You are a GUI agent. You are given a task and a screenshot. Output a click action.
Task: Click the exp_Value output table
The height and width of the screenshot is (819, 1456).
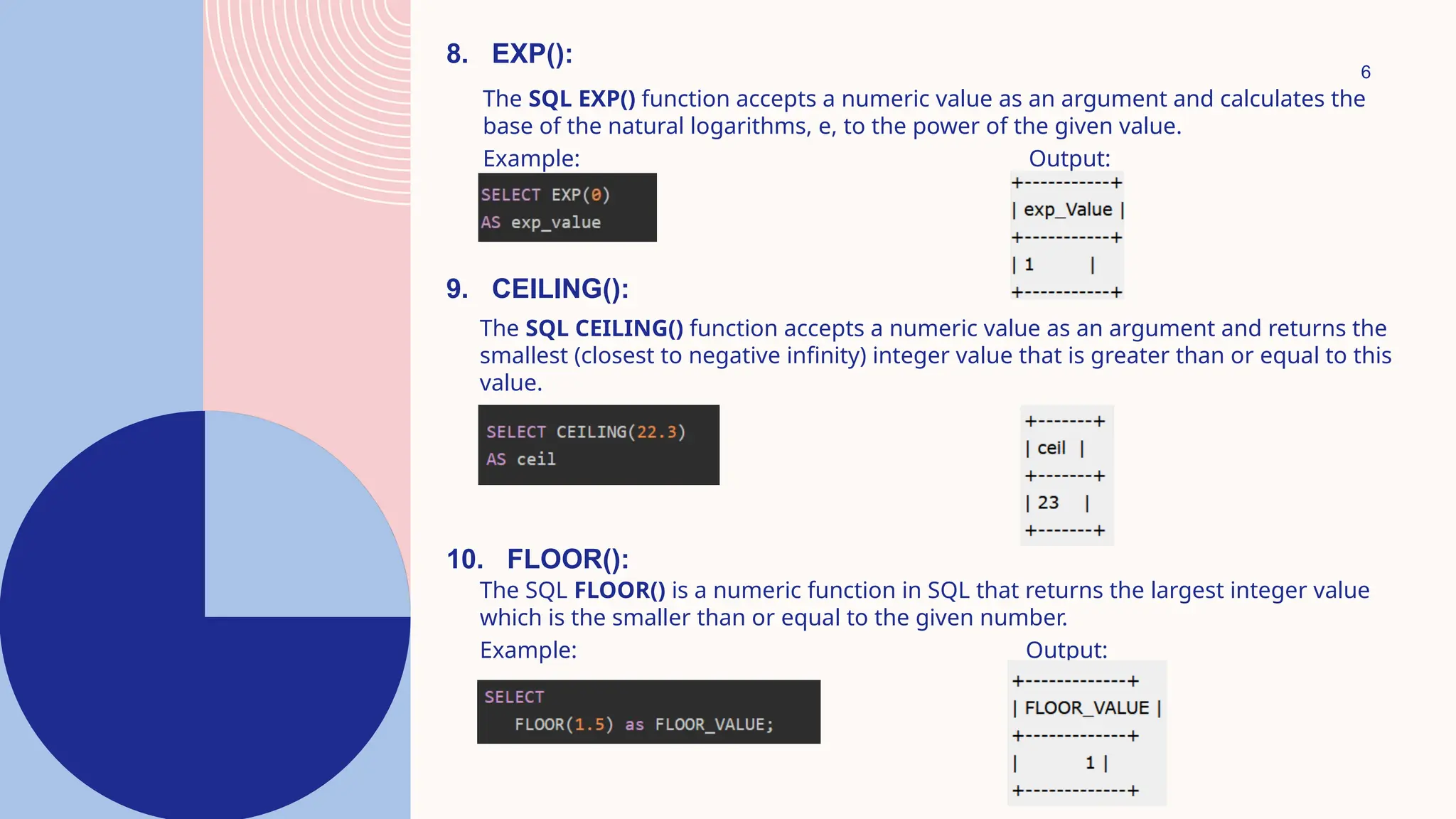[1067, 237]
